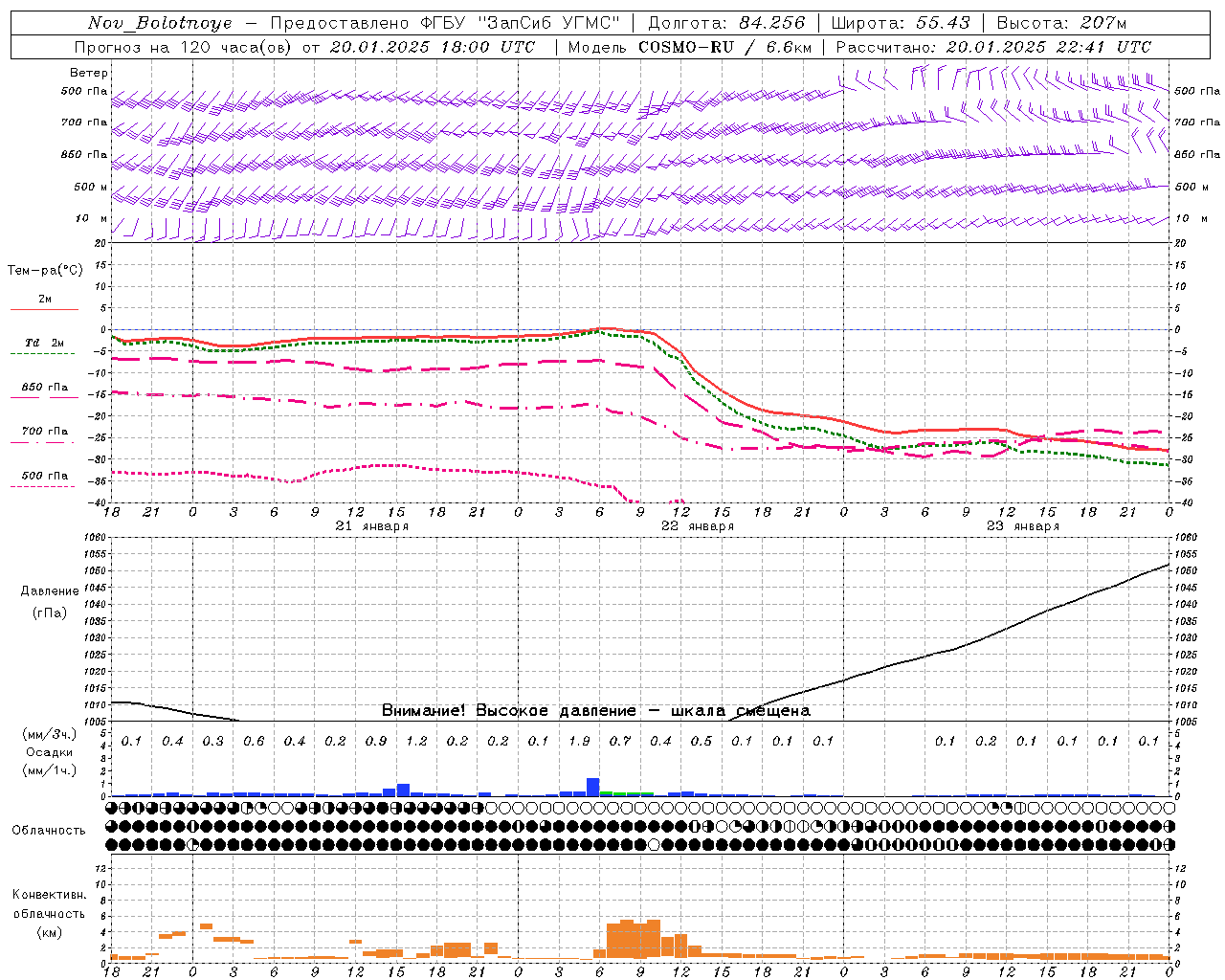Click the Тем-ра(°C) axis title
Image resolution: width=1225 pixels, height=980 pixels.
tap(45, 271)
